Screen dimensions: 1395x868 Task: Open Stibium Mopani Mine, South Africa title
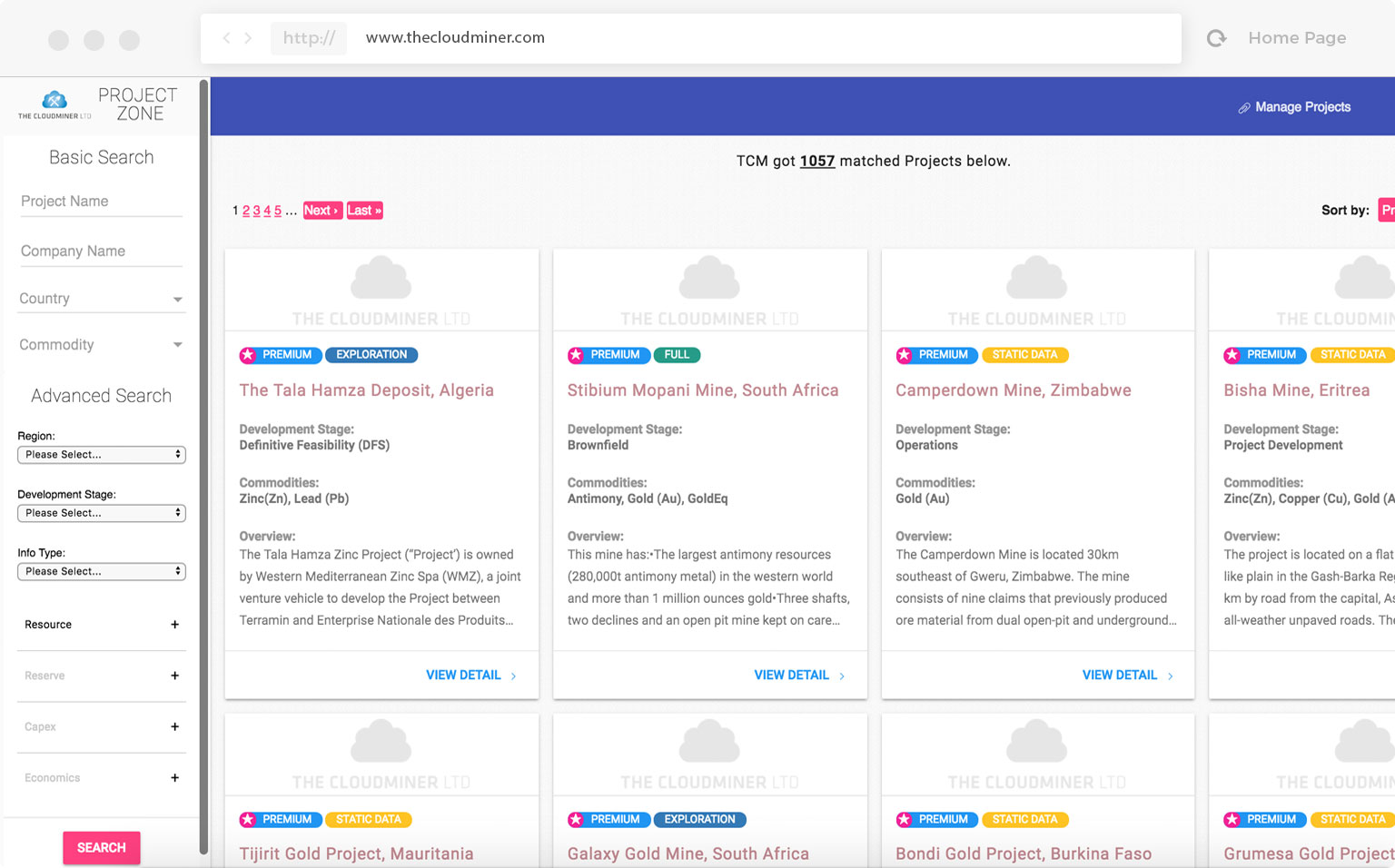[x=703, y=390]
